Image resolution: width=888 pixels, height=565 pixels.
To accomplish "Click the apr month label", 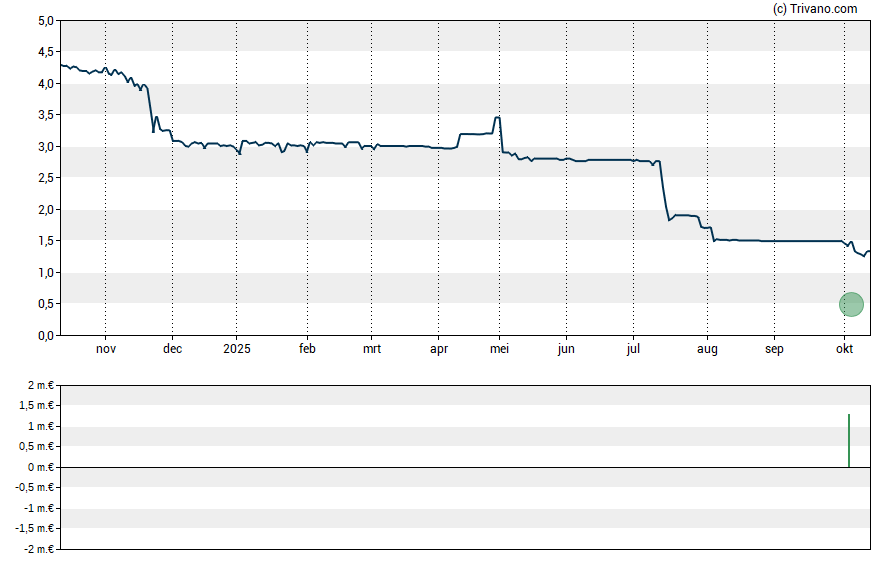I will [438, 349].
